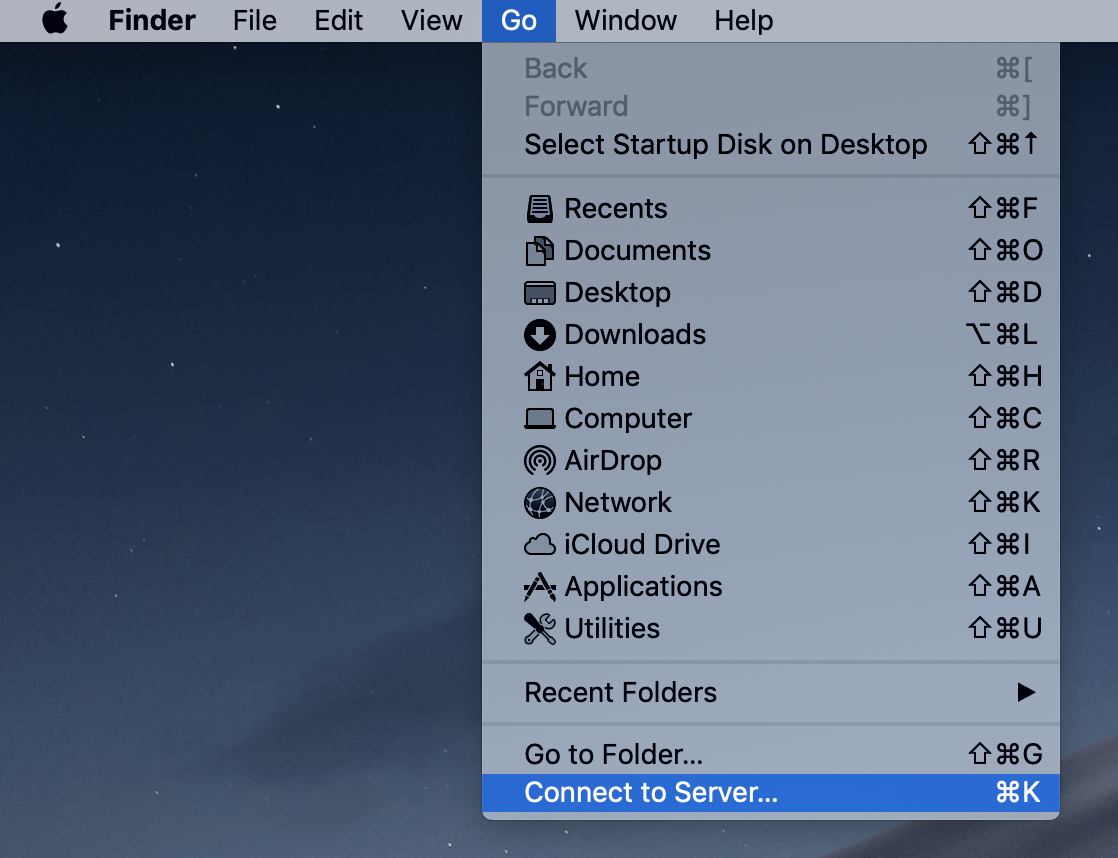Open the File menu
Image resolution: width=1118 pixels, height=858 pixels.
(255, 21)
